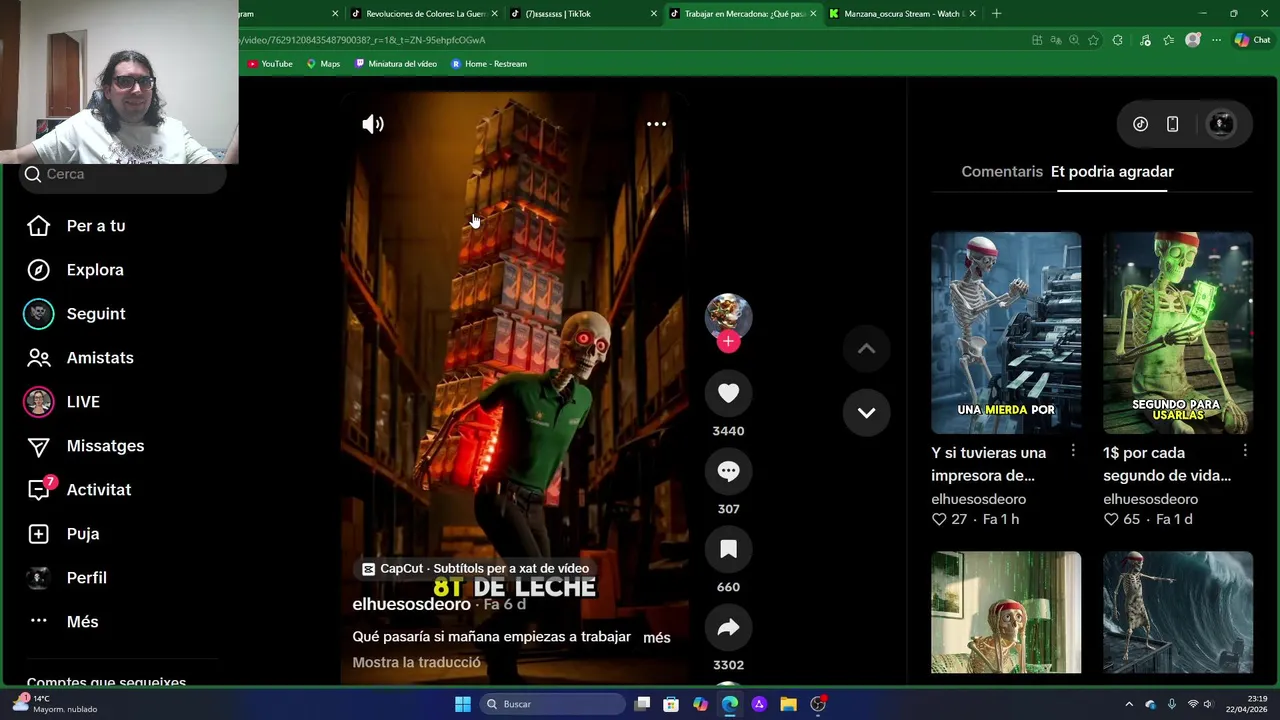Screen dimensions: 1280x720
Task: Open the profile avatar top right of page
Action: tap(1221, 124)
